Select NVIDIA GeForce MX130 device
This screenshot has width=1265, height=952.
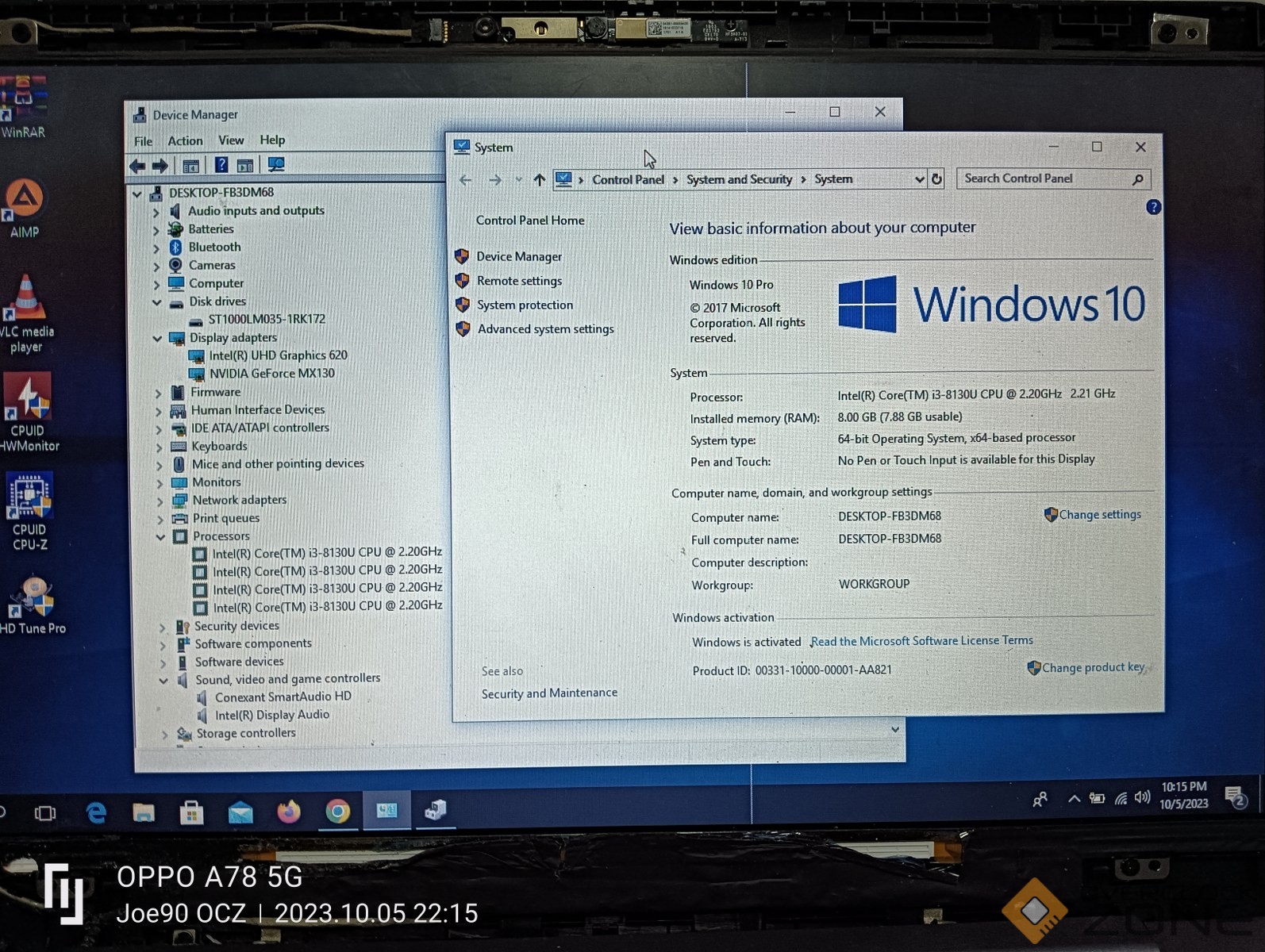(272, 374)
